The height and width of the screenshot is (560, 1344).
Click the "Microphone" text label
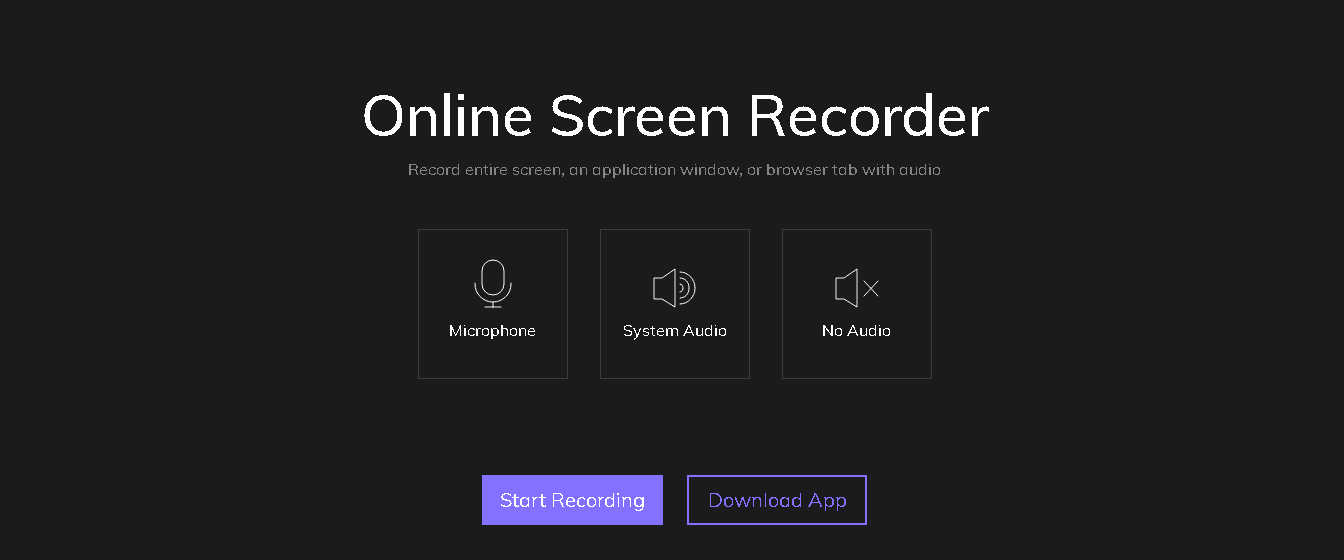(492, 331)
